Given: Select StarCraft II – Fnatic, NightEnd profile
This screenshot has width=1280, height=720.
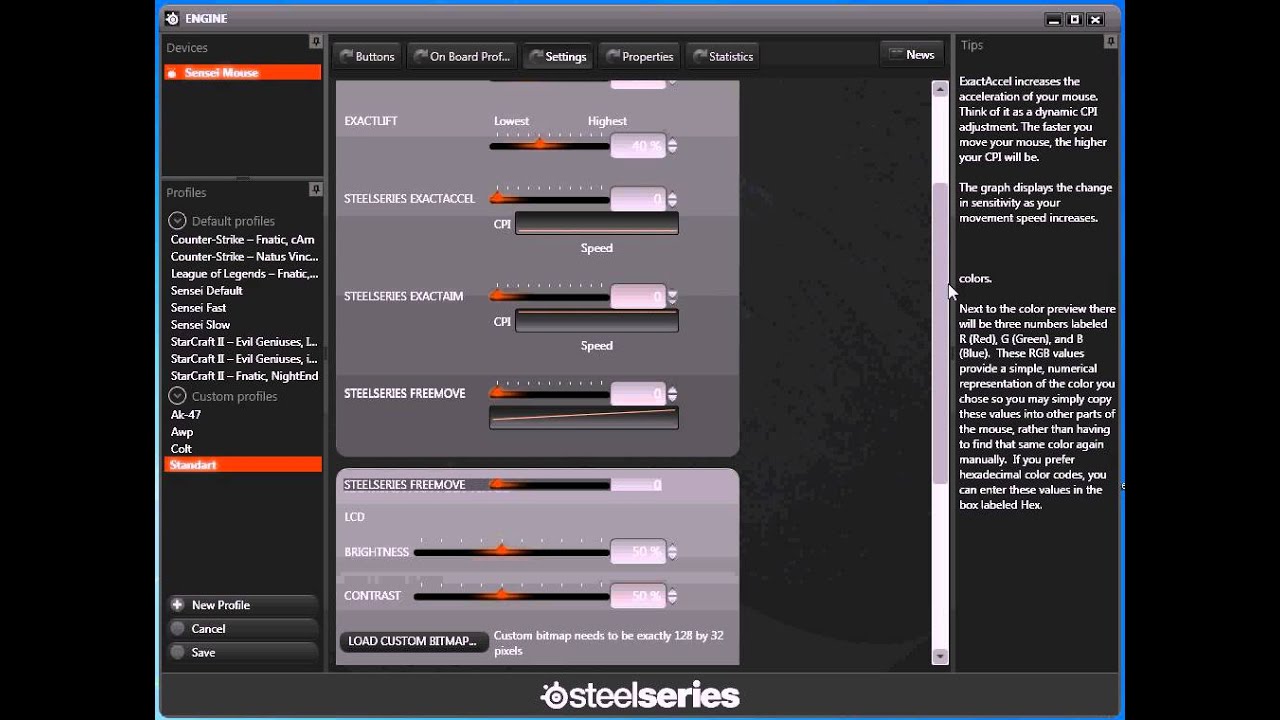Looking at the screenshot, I should [x=243, y=376].
